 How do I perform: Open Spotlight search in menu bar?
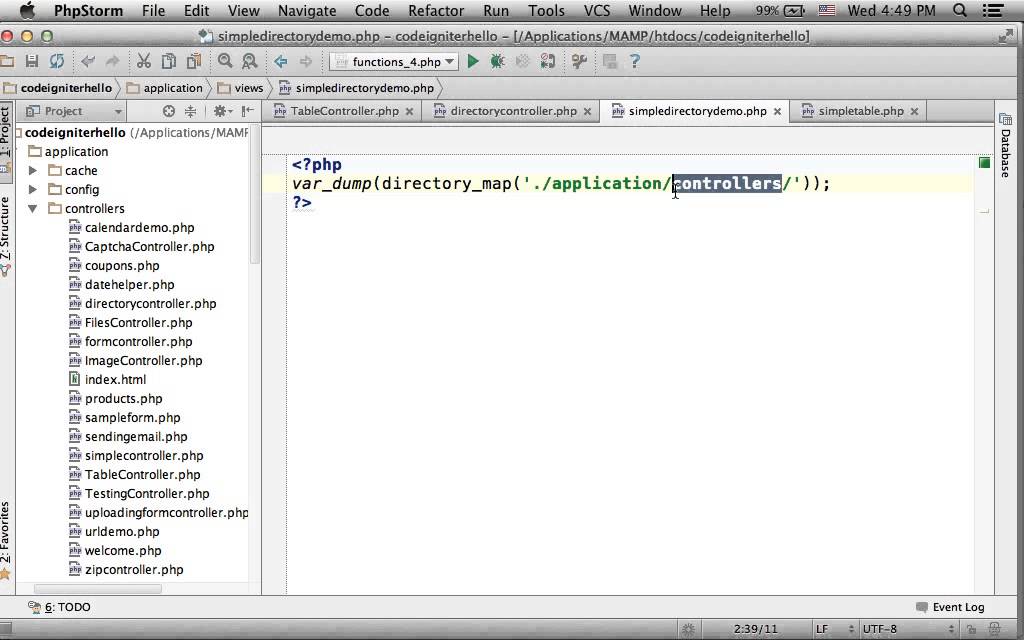959,10
